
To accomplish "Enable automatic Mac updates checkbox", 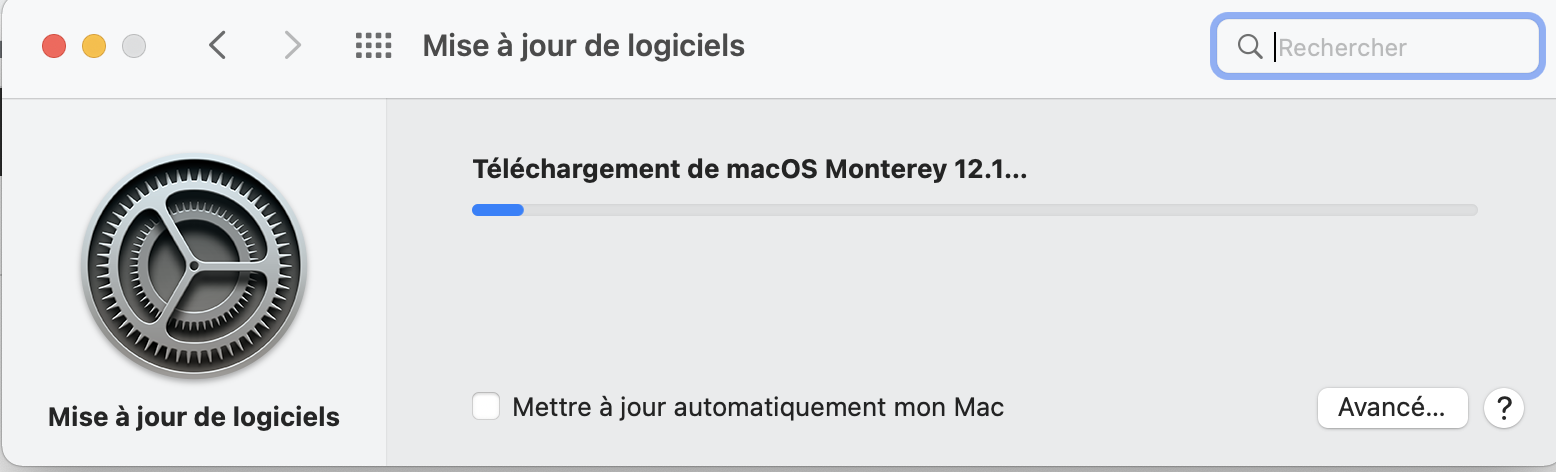I will click(486, 408).
